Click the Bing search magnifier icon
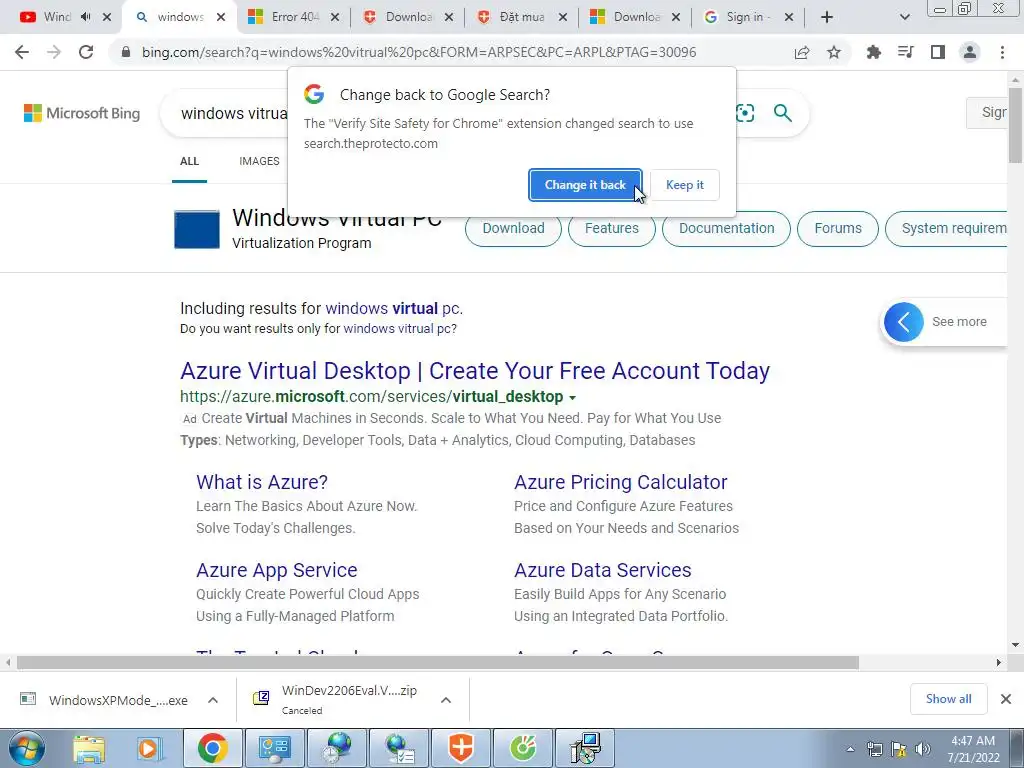The image size is (1024, 768). tap(782, 113)
